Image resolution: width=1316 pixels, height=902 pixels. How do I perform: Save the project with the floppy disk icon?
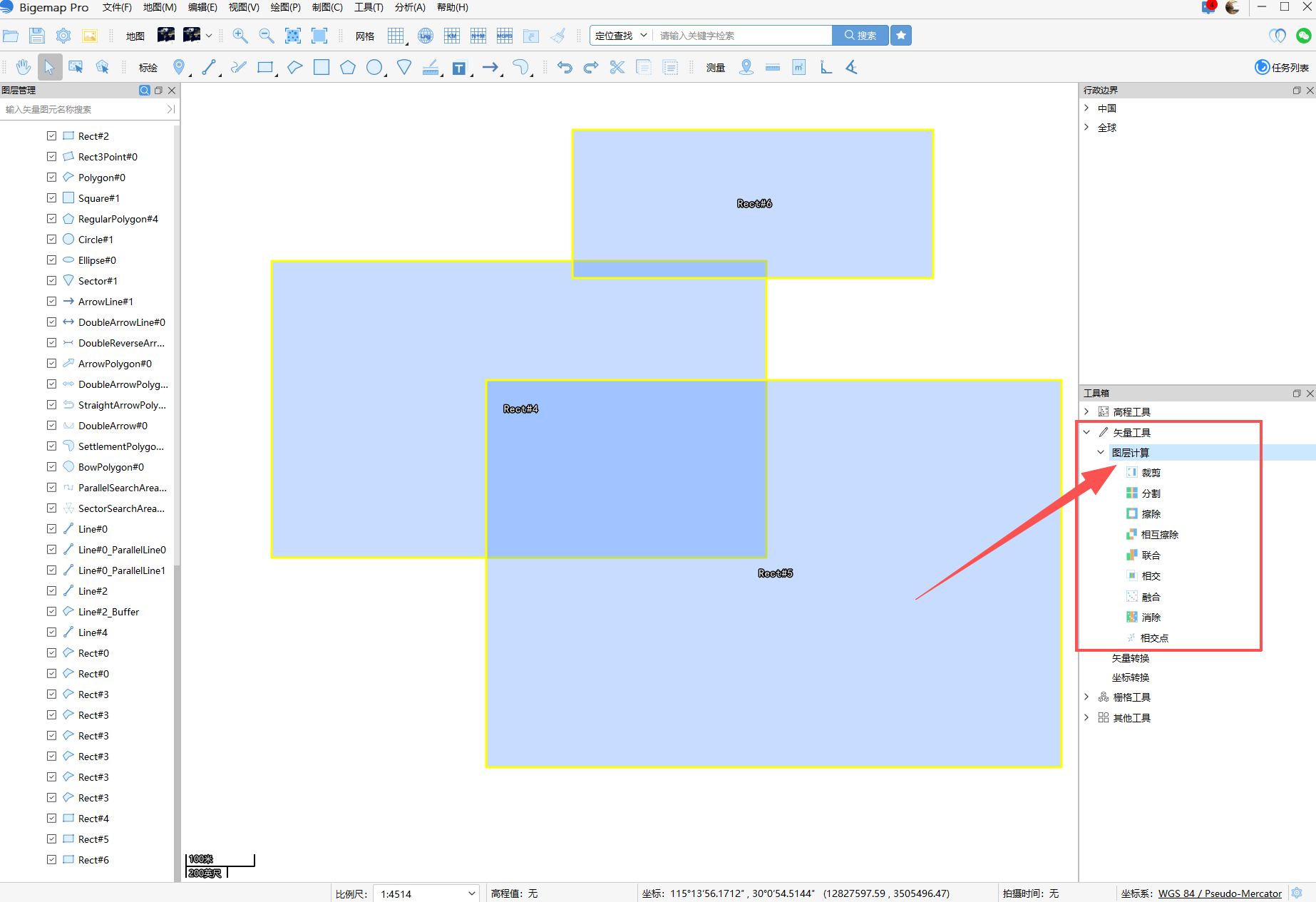[x=37, y=36]
